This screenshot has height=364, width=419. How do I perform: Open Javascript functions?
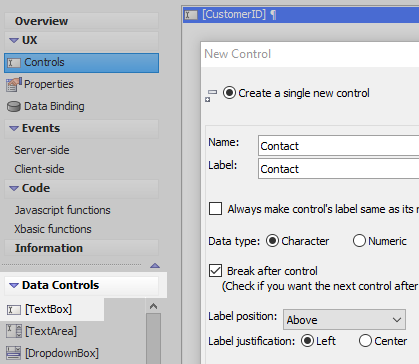click(x=62, y=210)
